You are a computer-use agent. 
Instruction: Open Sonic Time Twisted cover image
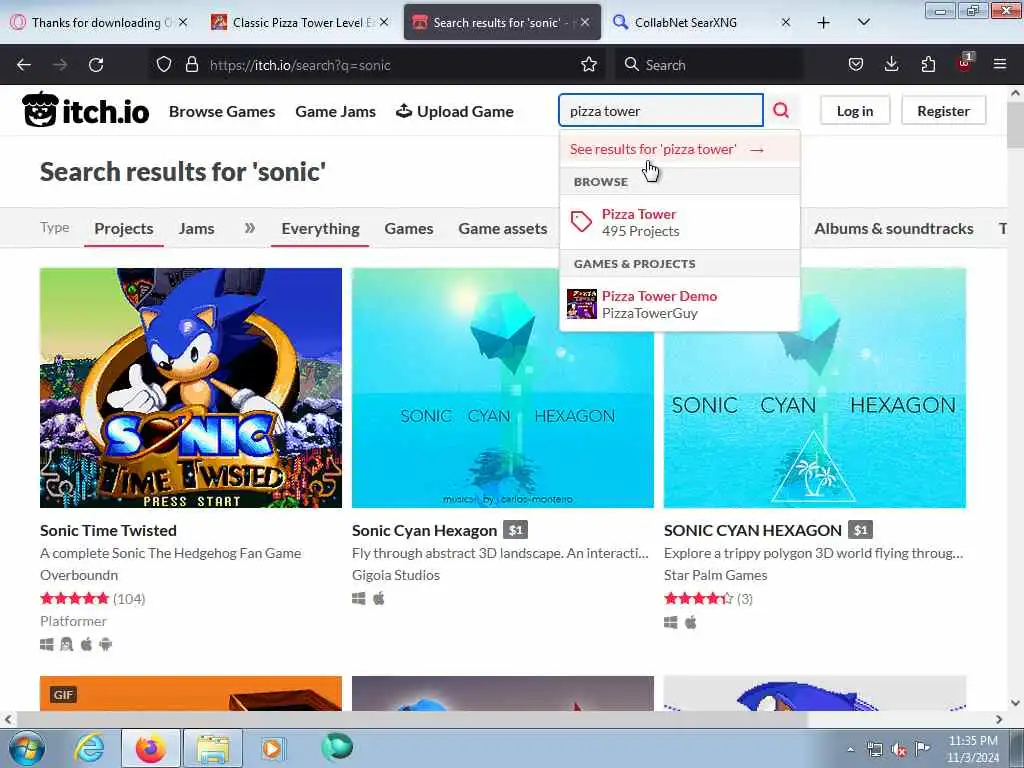(x=191, y=388)
